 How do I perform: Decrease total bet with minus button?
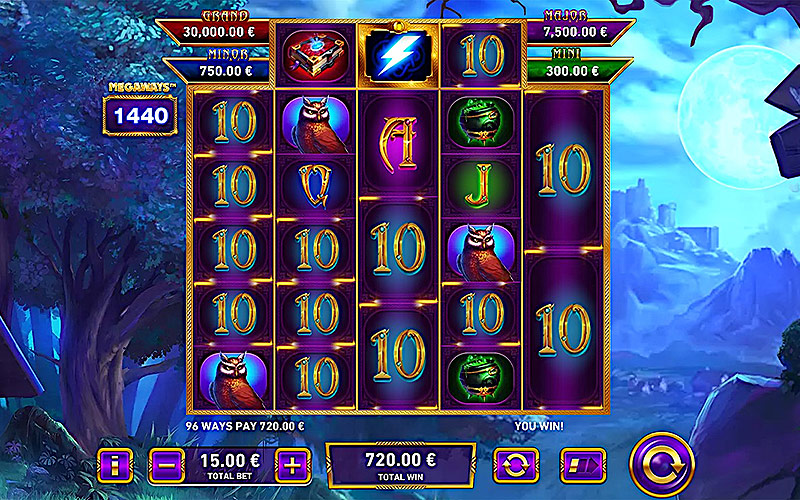(x=166, y=465)
